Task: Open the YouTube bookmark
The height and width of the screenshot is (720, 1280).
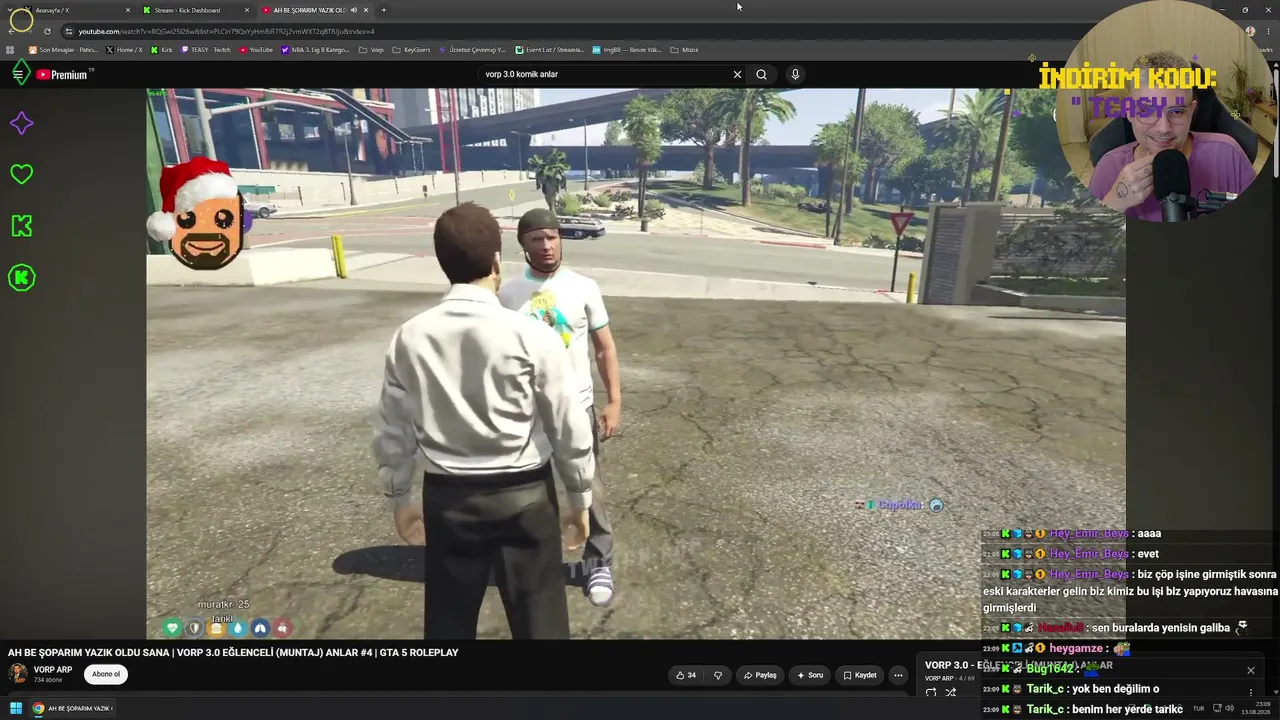Action: pos(256,50)
